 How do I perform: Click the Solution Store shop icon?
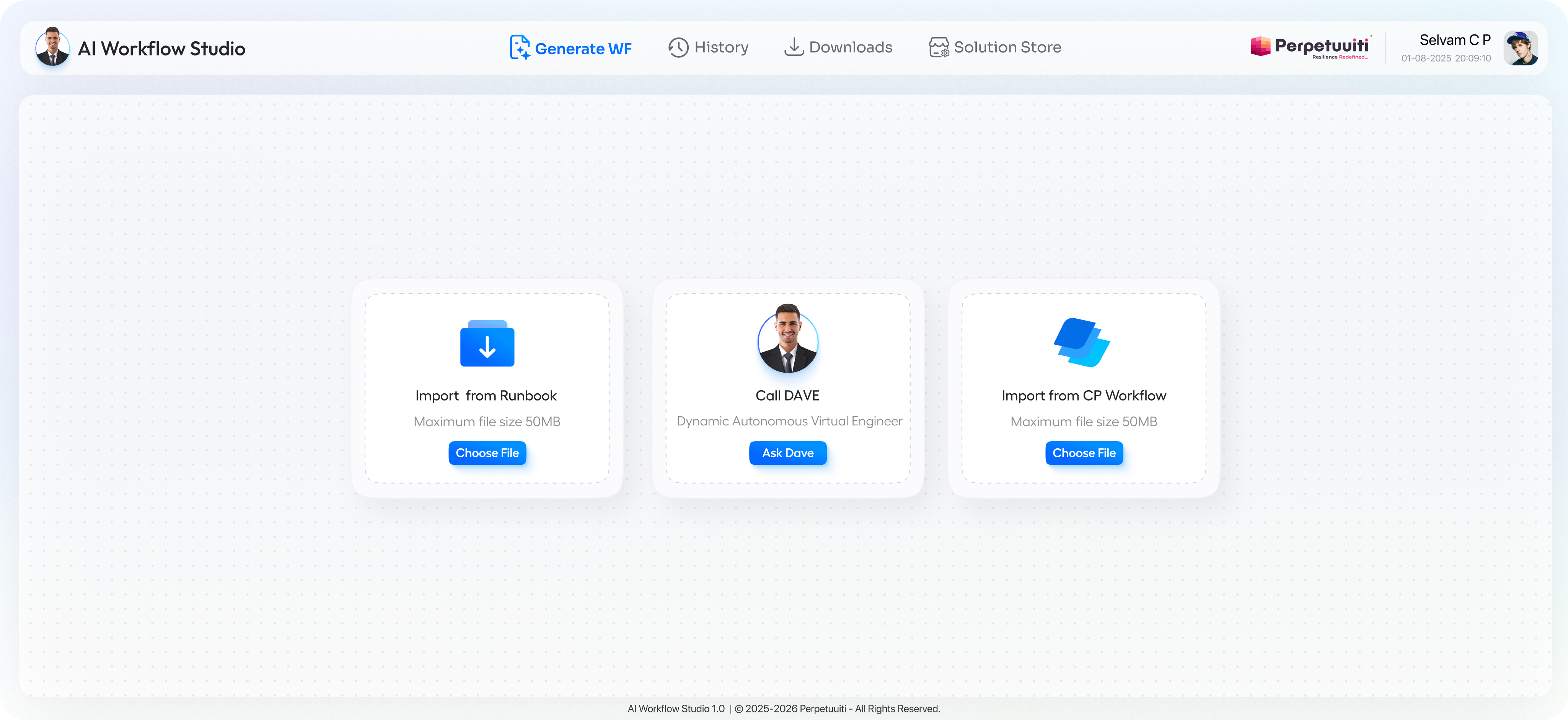939,47
